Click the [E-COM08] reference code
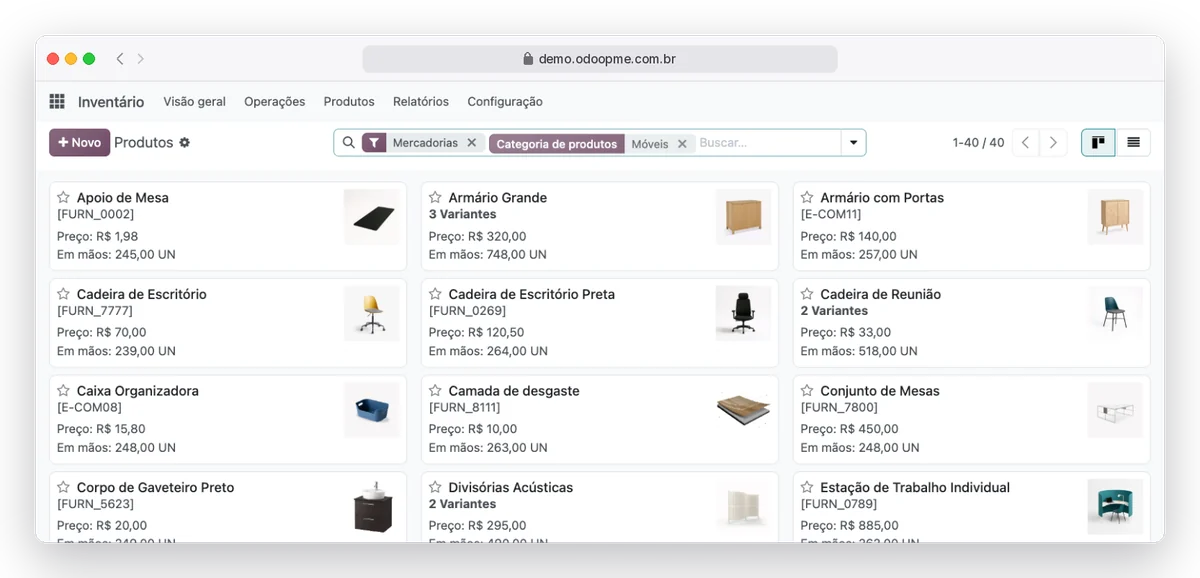The image size is (1200, 578). 89,408
